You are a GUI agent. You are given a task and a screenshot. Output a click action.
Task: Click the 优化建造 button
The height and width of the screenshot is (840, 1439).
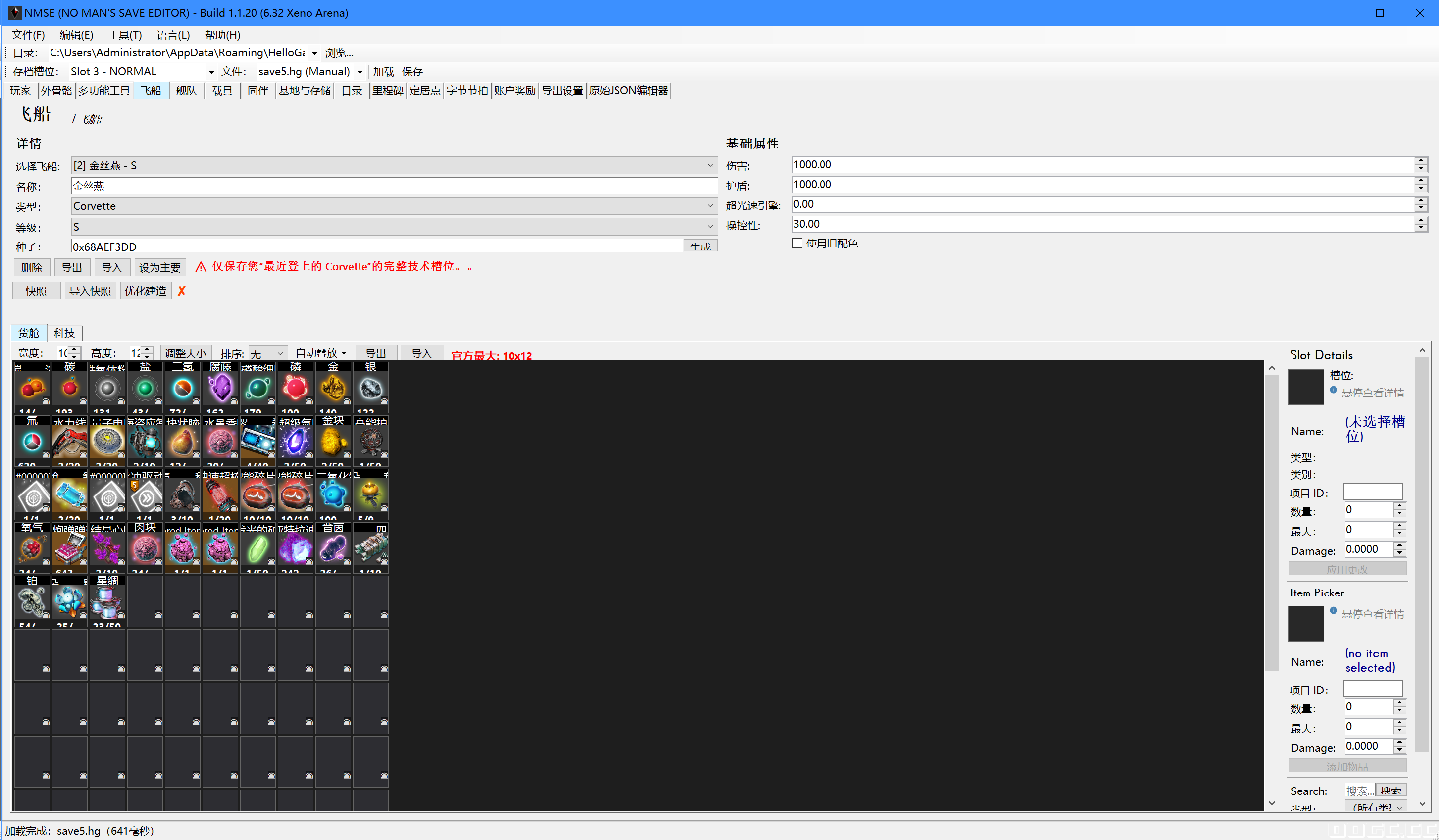point(146,291)
